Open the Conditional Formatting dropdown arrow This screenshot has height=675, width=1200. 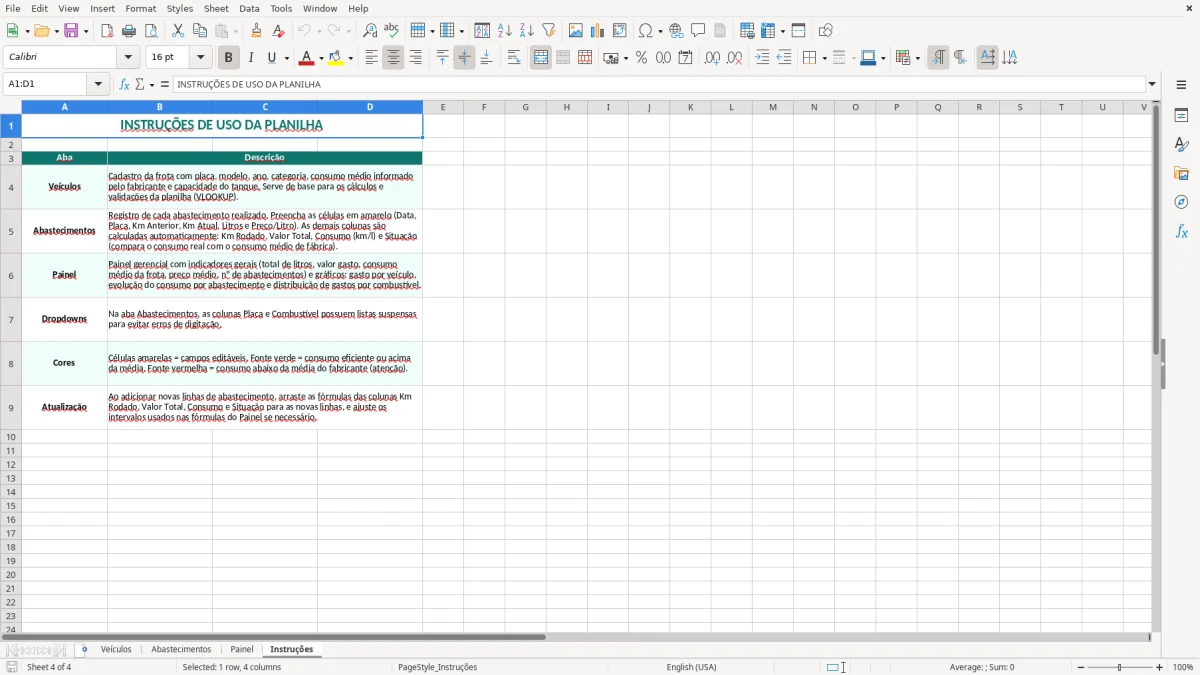[917, 58]
